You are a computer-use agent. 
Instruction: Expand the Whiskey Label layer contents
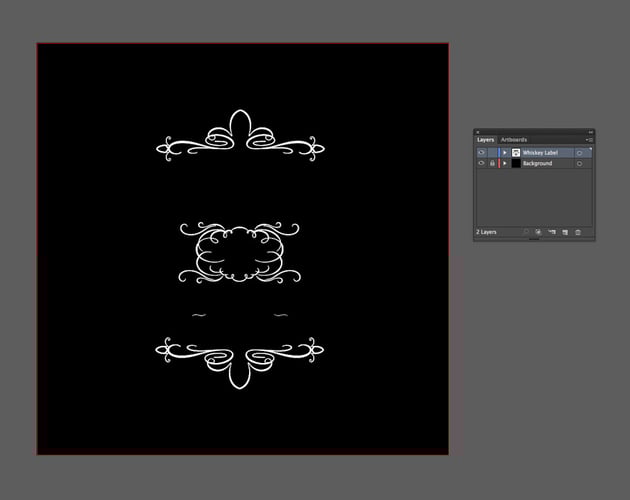click(x=505, y=153)
